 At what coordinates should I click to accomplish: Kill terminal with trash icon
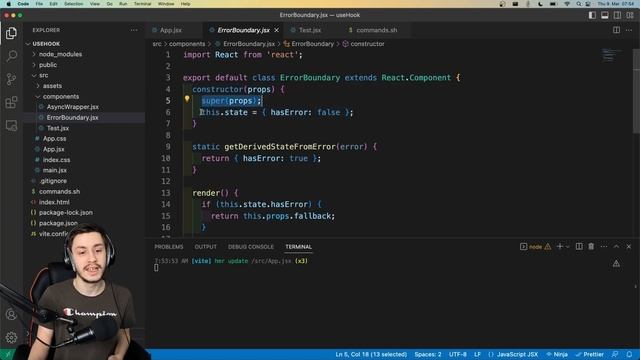tap(591, 247)
